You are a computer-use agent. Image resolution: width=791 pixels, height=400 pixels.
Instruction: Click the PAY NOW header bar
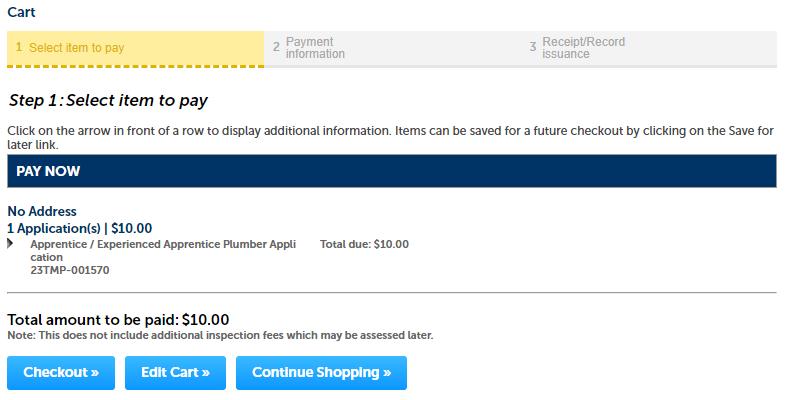[x=391, y=171]
